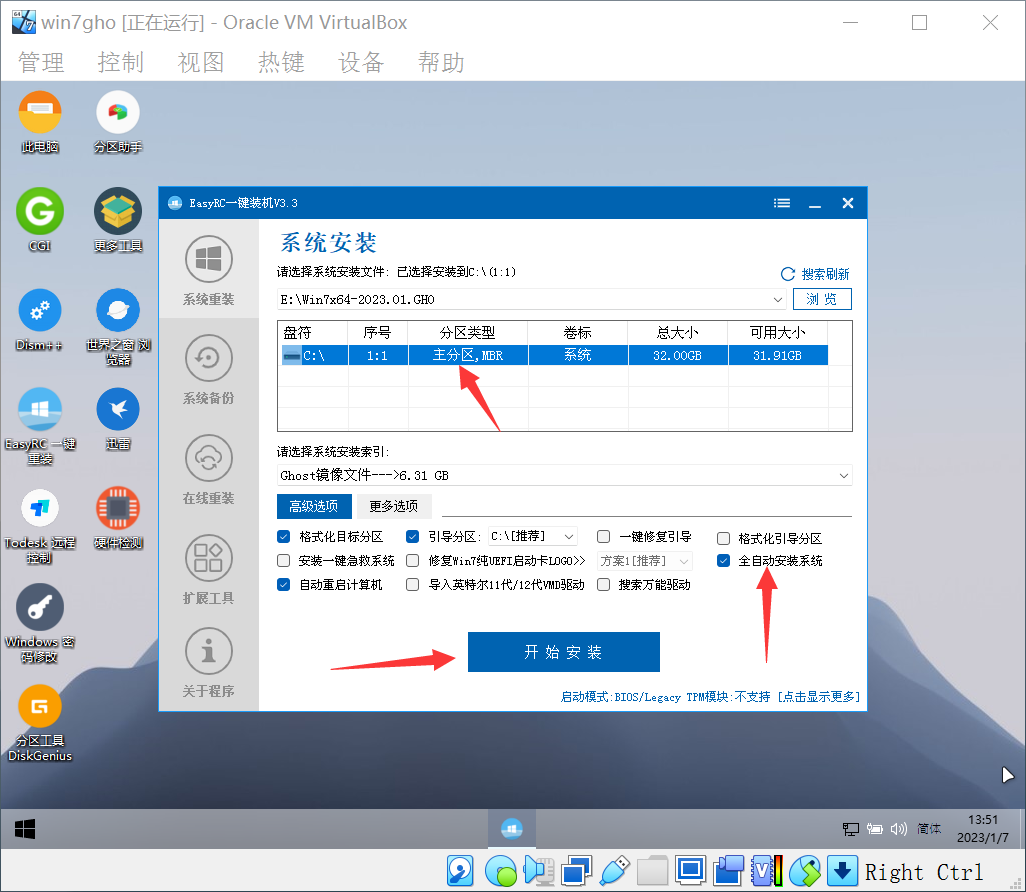This screenshot has width=1026, height=892.
Task: Click VirtualBox keyboard capture arrow icon
Action: pos(842,871)
